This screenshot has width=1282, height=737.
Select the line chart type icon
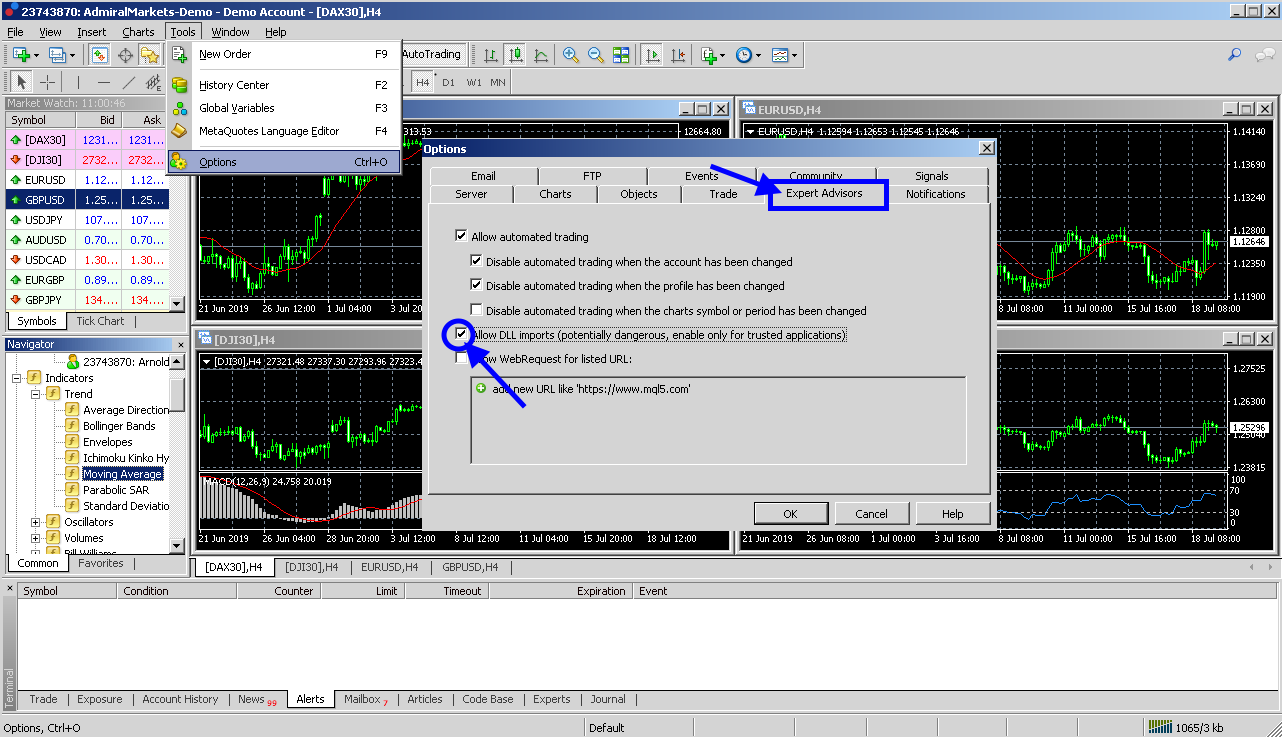[541, 55]
